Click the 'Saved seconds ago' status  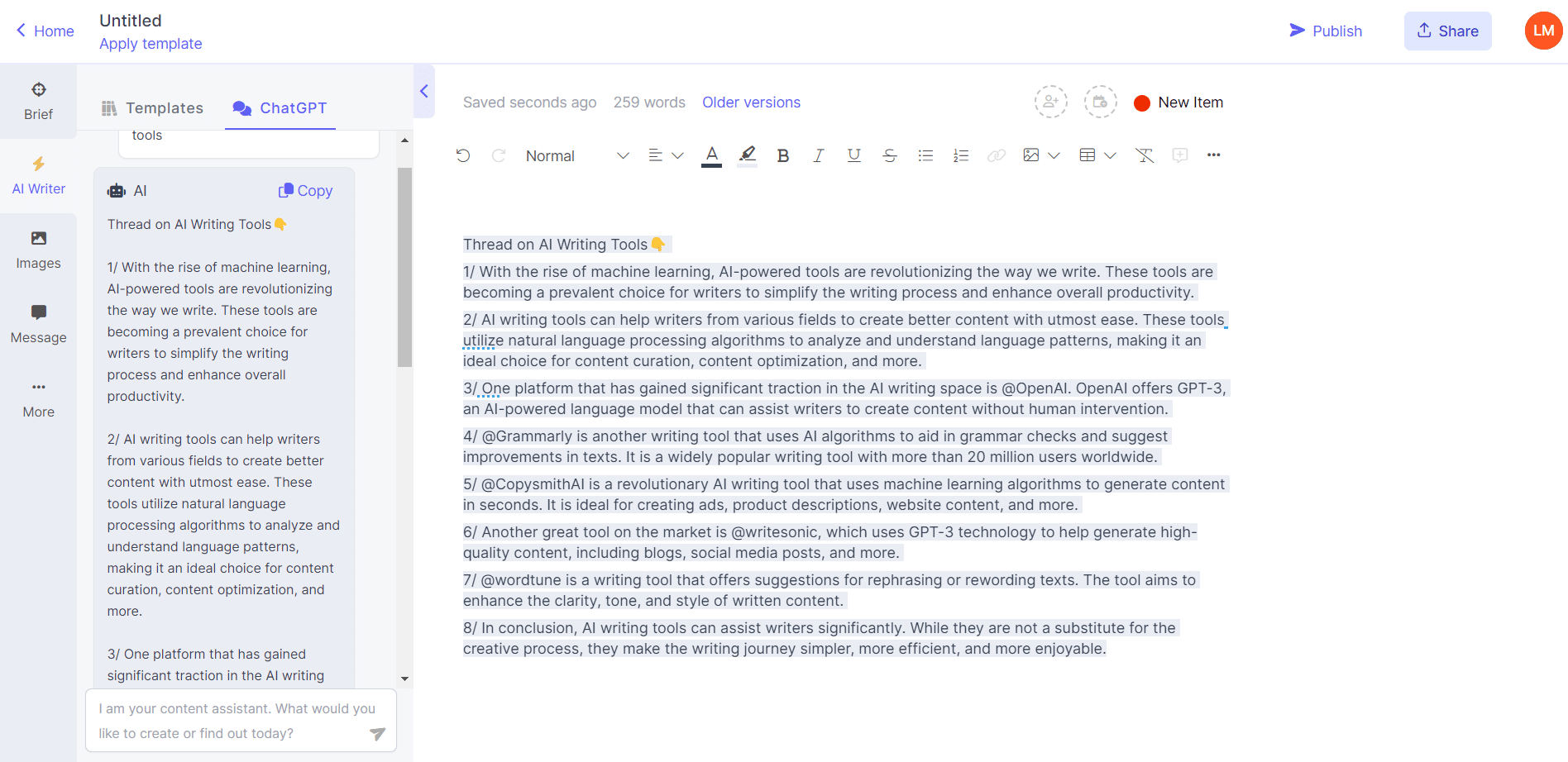coord(529,102)
